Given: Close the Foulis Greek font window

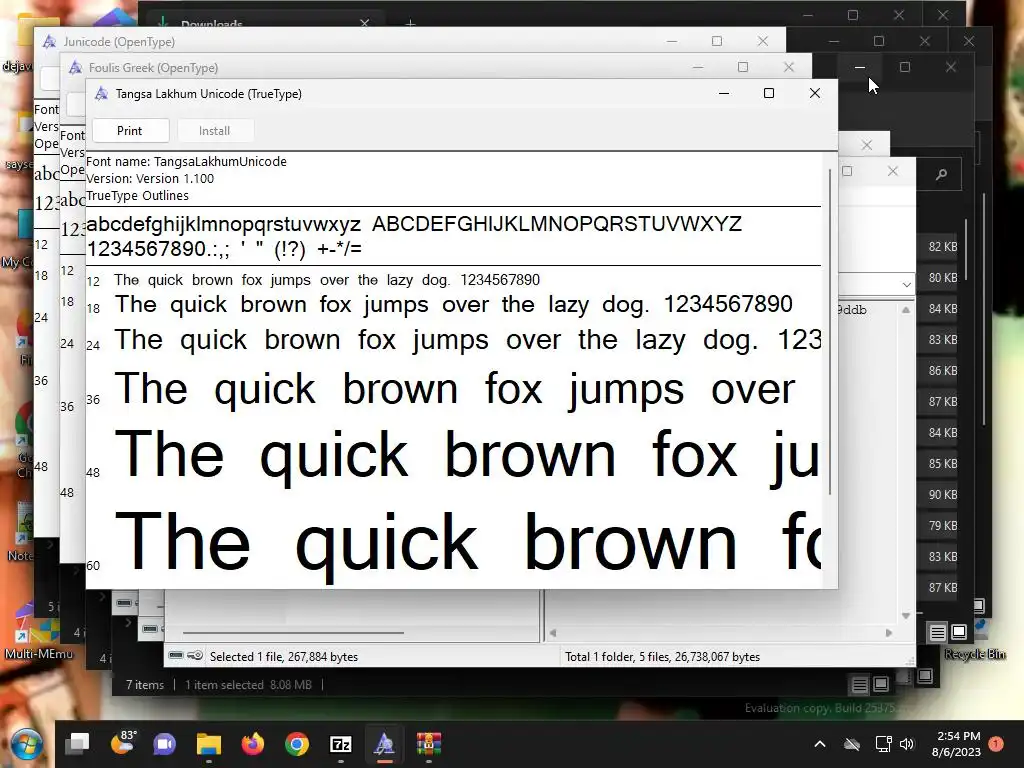Looking at the screenshot, I should tap(789, 67).
